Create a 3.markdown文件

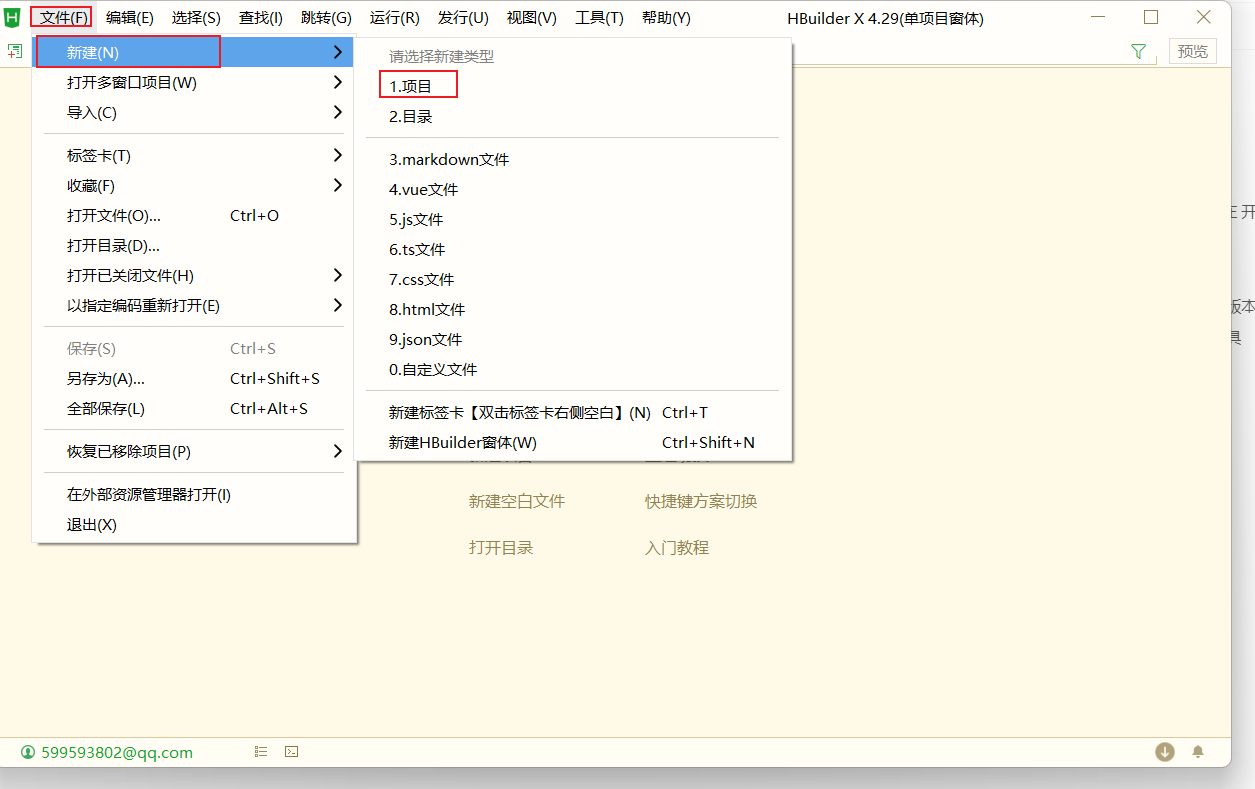(573, 159)
